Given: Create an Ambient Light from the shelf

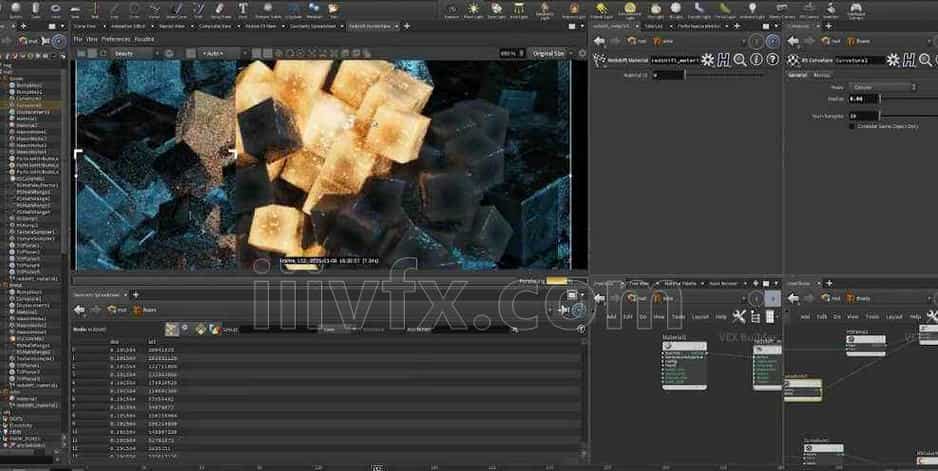Looking at the screenshot, I should [753, 9].
